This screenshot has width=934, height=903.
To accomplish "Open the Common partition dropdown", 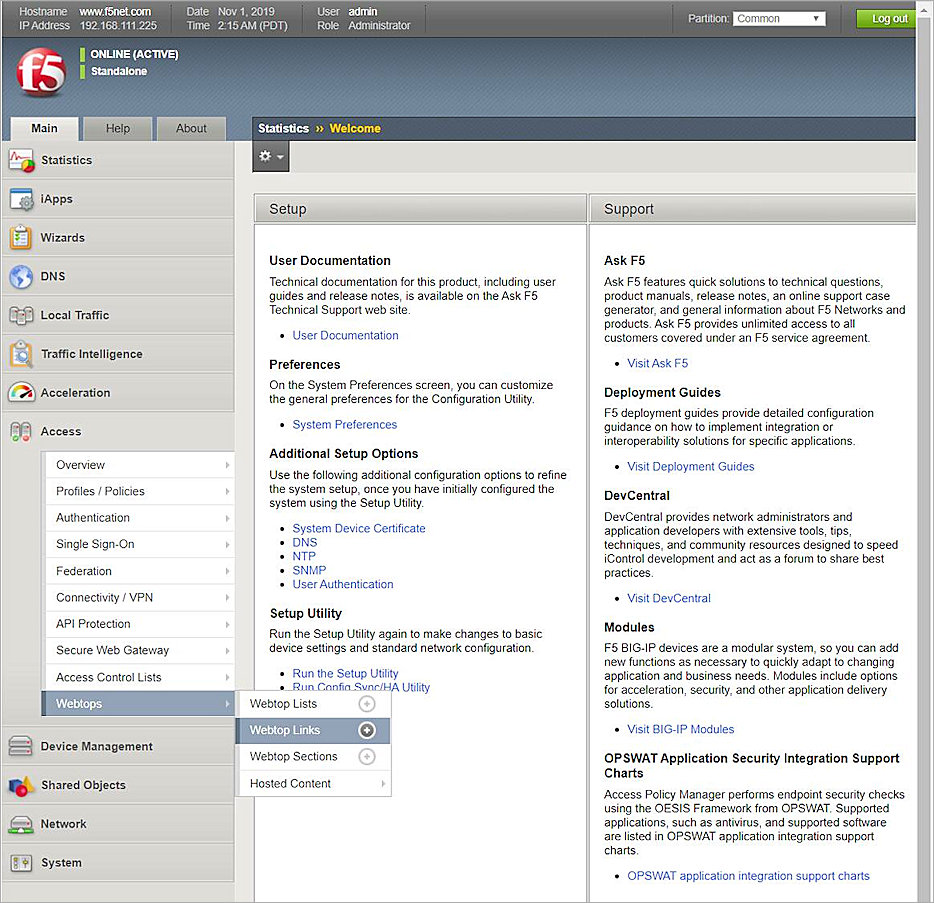I will (779, 17).
